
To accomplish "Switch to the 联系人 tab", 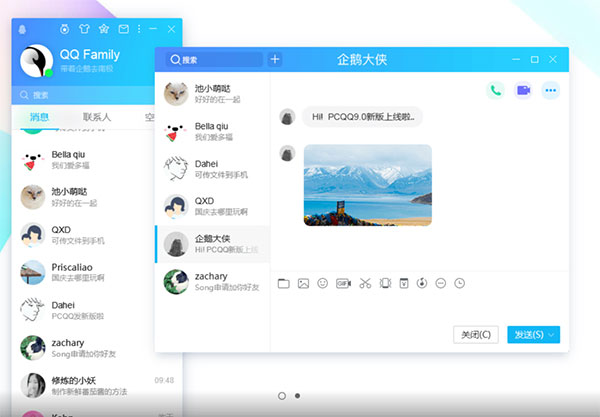I will [x=97, y=118].
